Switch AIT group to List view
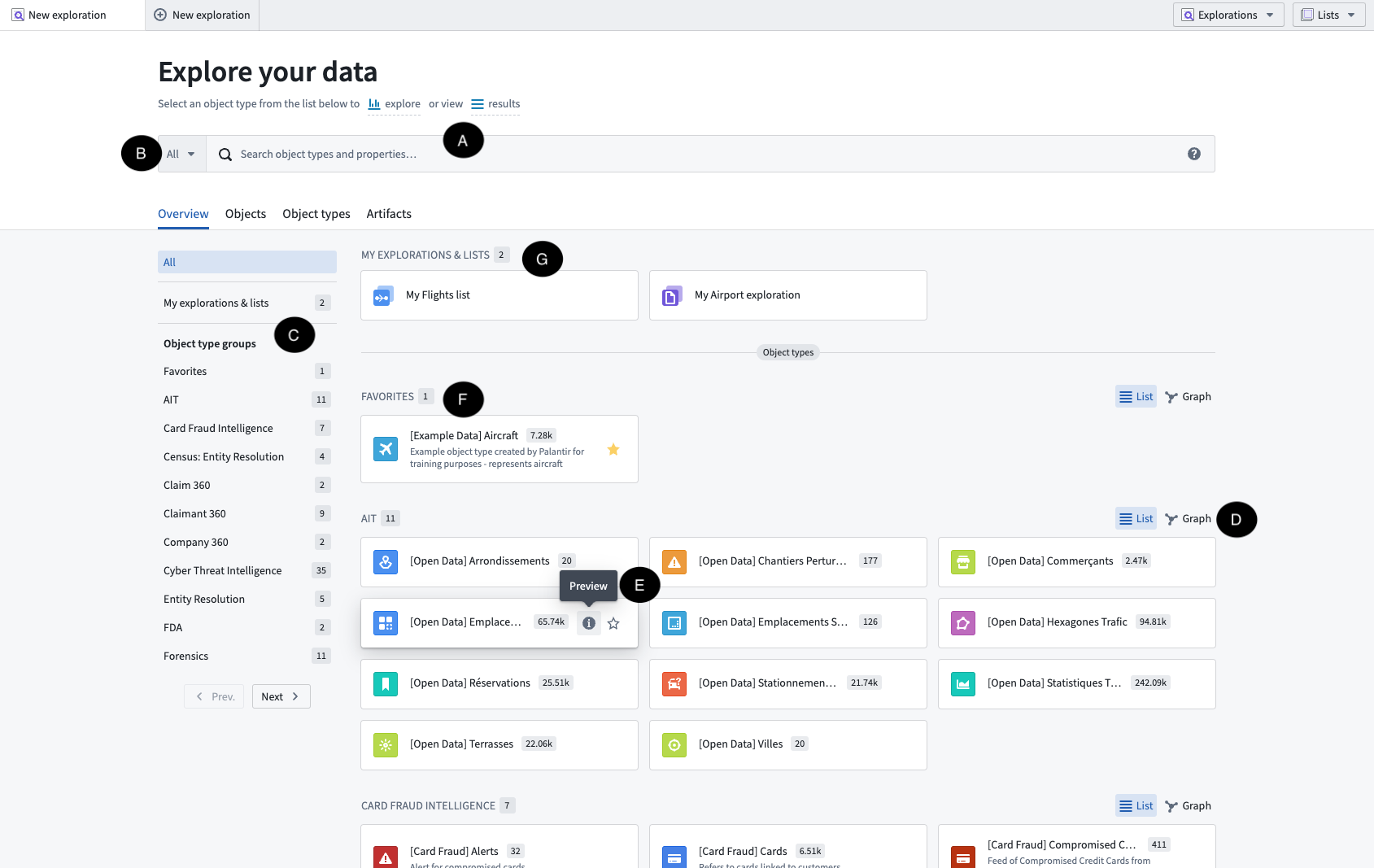1374x868 pixels. pyautogui.click(x=1136, y=519)
